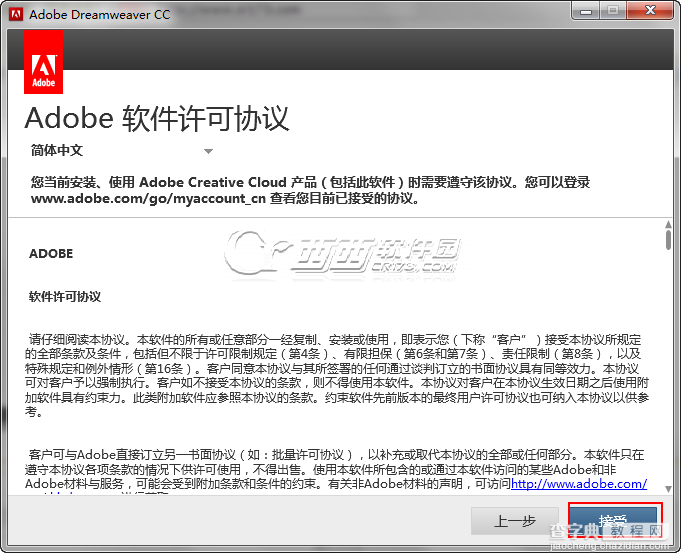Viewport: 681px width, 553px height.
Task: Click the paragraph starting 客户可与Adobe直接订立
Action: click(337, 469)
